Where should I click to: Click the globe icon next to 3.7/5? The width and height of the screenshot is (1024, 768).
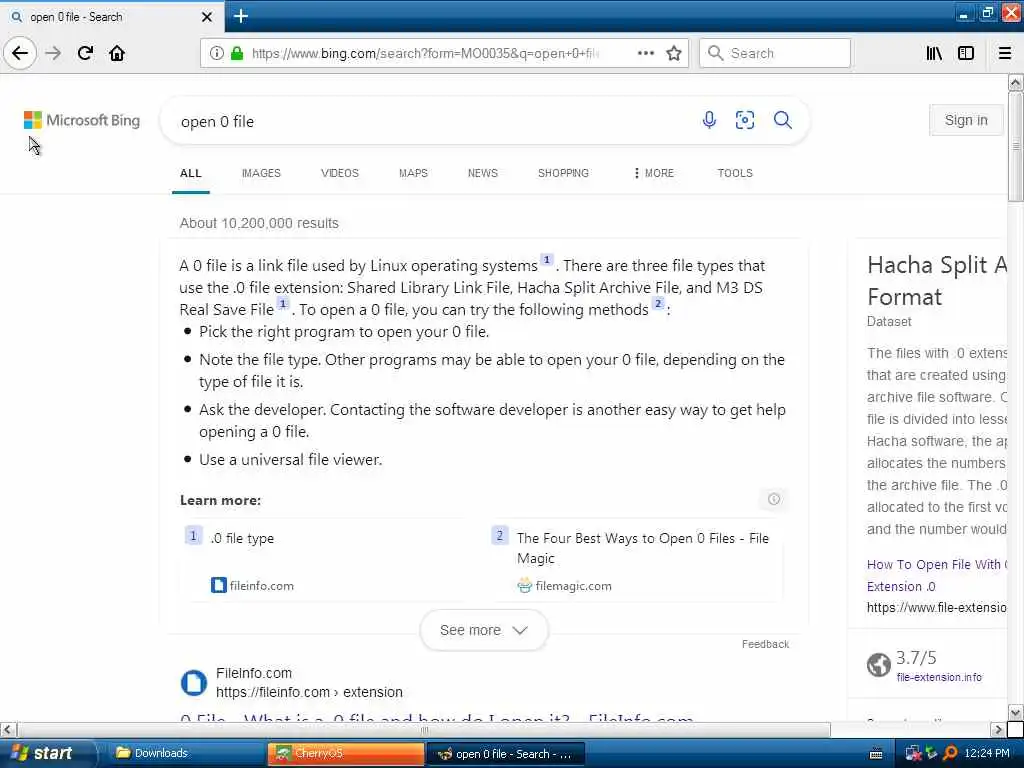(x=878, y=665)
